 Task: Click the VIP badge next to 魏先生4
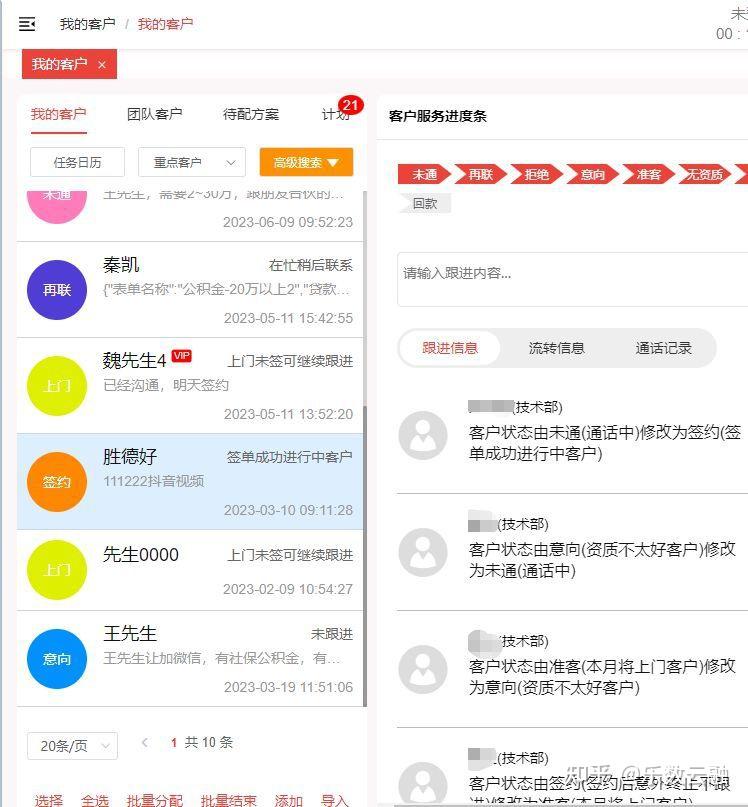[181, 356]
